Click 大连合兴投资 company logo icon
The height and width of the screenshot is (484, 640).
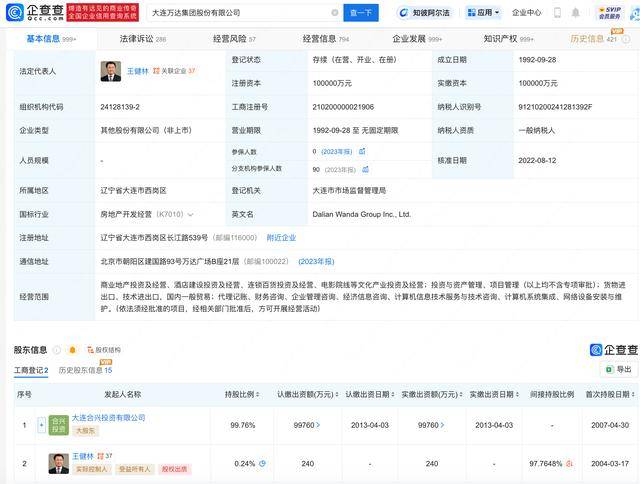(58, 425)
